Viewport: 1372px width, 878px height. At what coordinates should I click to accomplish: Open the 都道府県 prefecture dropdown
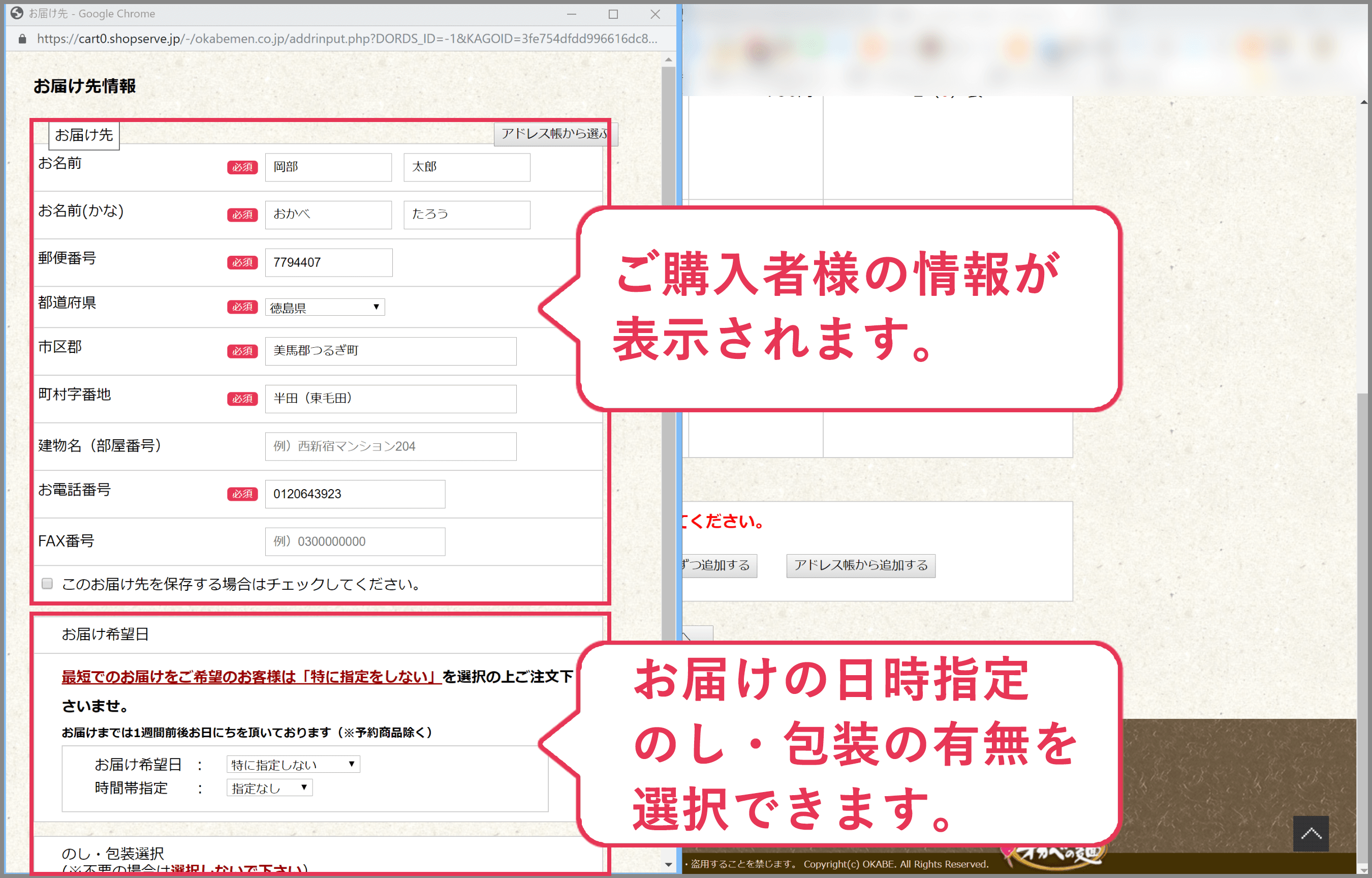(x=325, y=307)
